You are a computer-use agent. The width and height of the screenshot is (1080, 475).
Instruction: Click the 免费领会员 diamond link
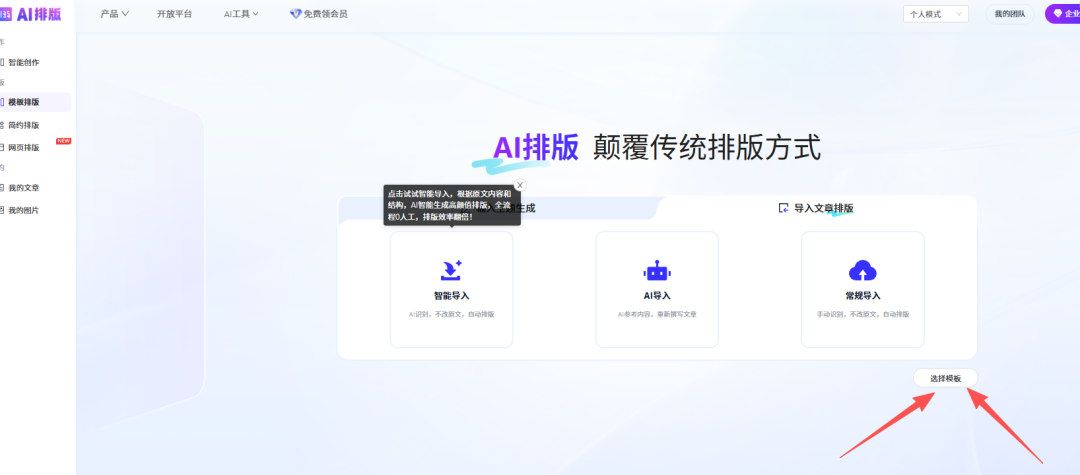click(x=319, y=14)
